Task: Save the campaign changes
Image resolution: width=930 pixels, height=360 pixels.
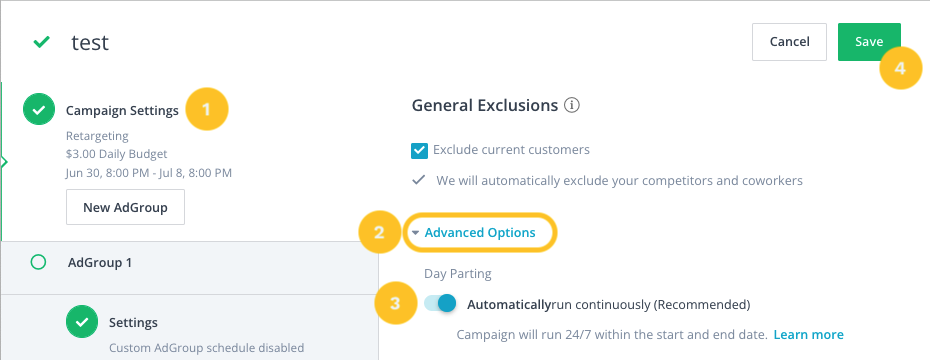Action: point(869,42)
